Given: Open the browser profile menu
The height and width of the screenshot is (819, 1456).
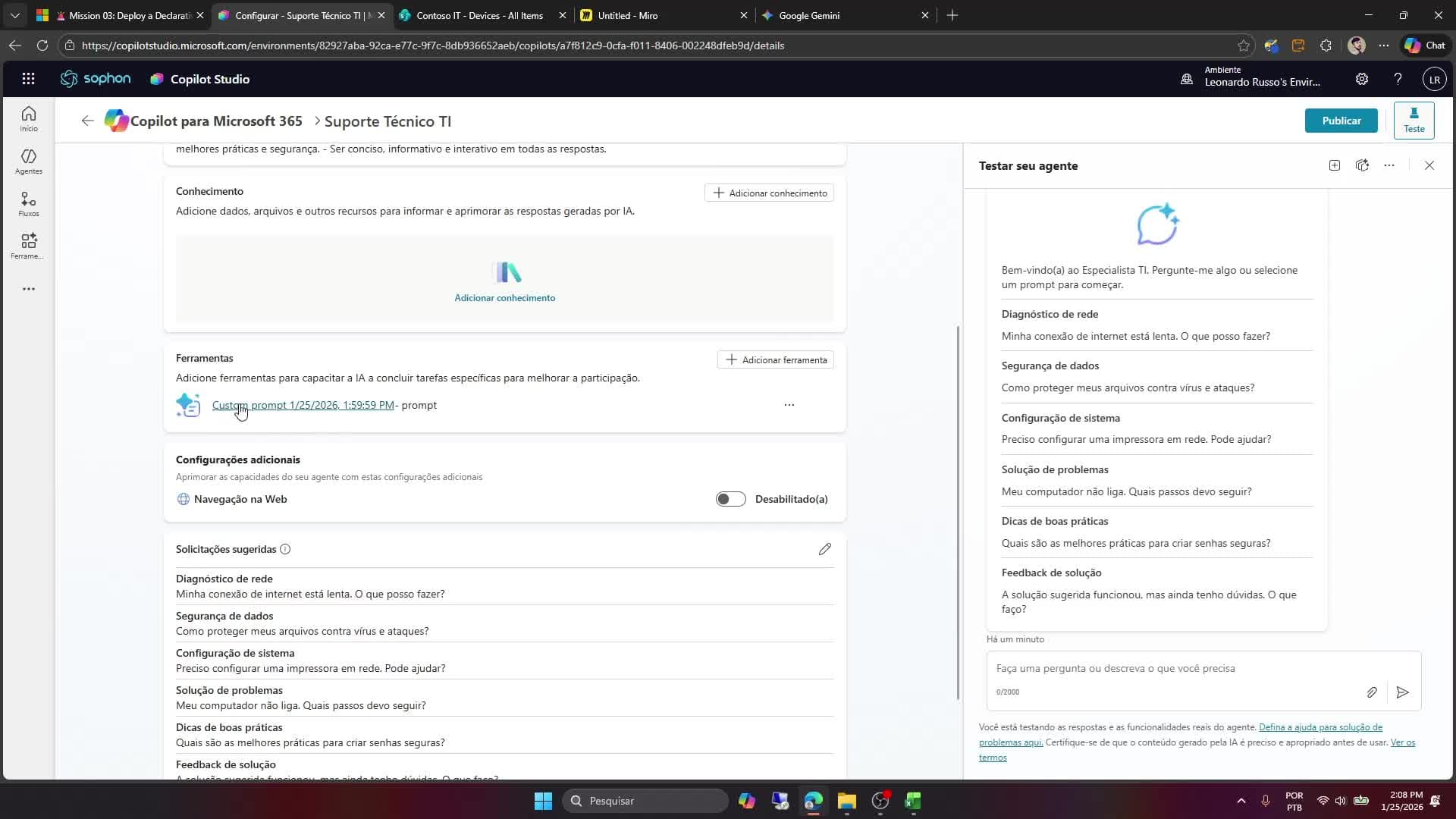Looking at the screenshot, I should click(1357, 45).
